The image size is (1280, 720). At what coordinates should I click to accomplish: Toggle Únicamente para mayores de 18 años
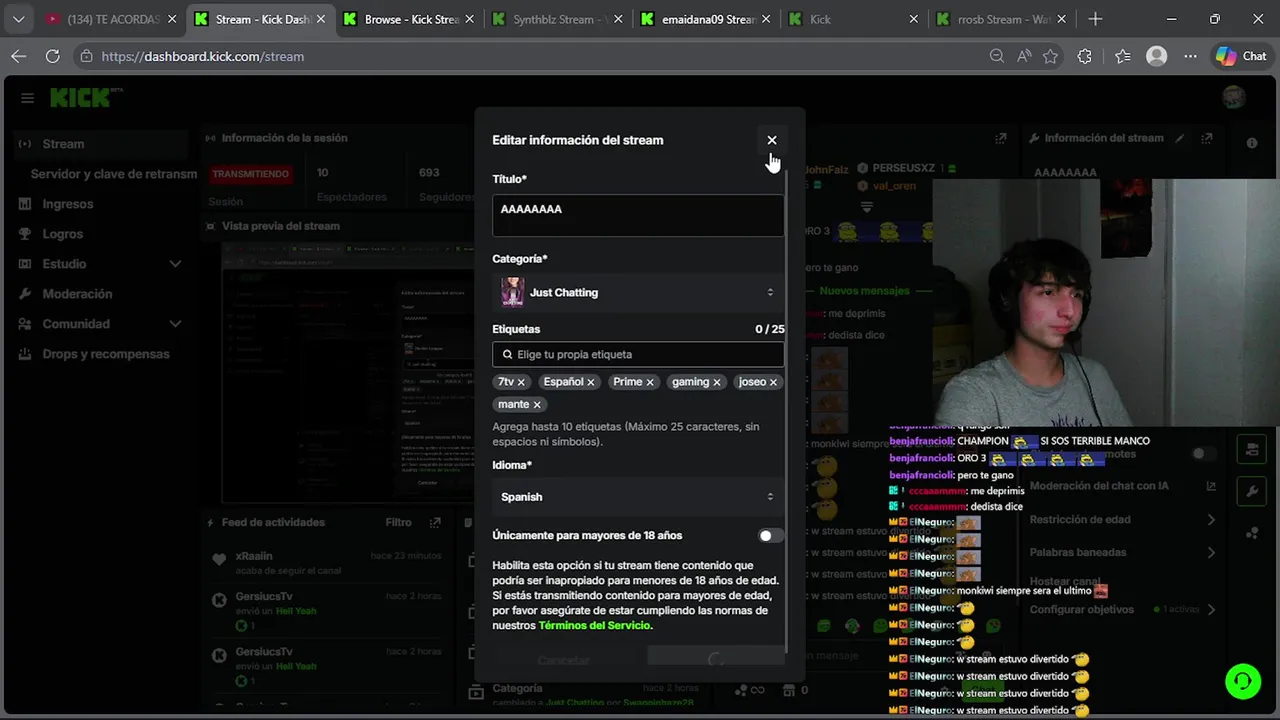[x=770, y=536]
